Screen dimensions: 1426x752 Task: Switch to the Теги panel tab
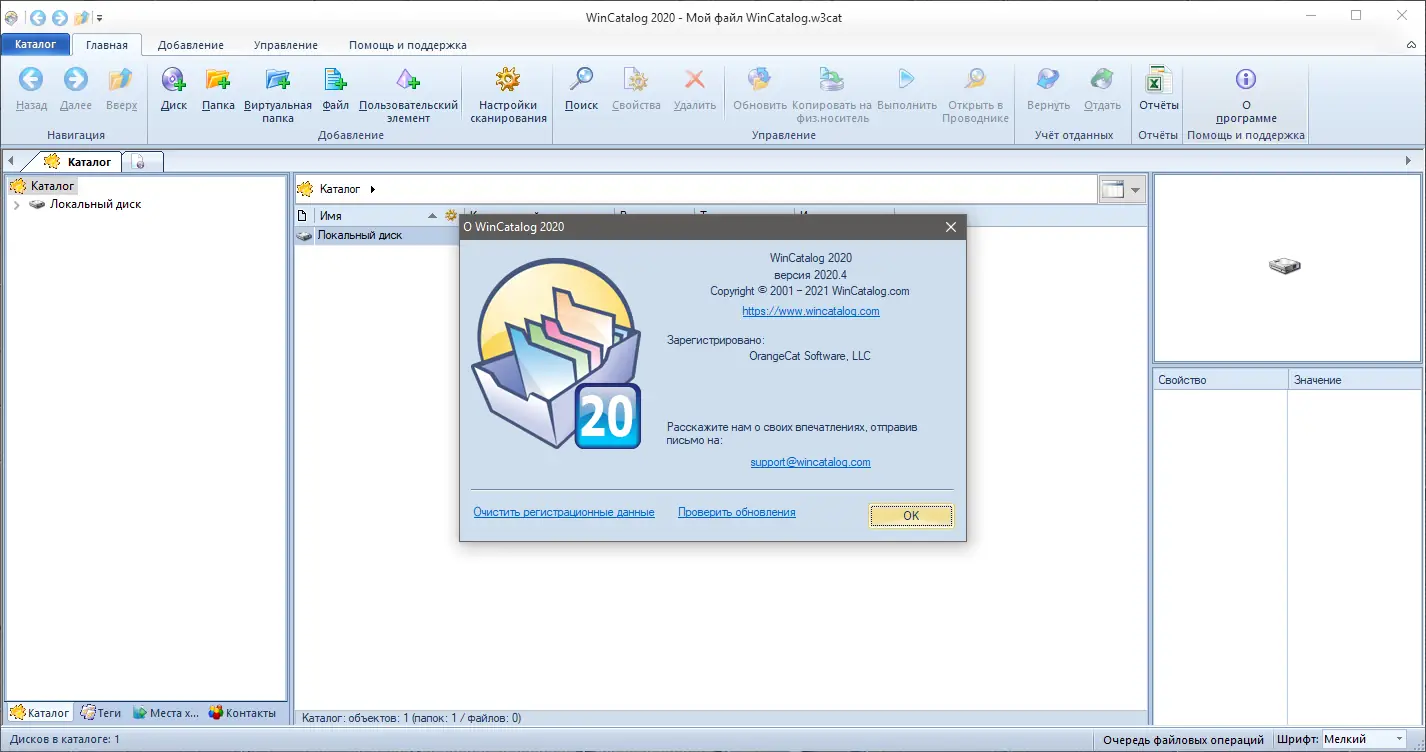(x=100, y=712)
